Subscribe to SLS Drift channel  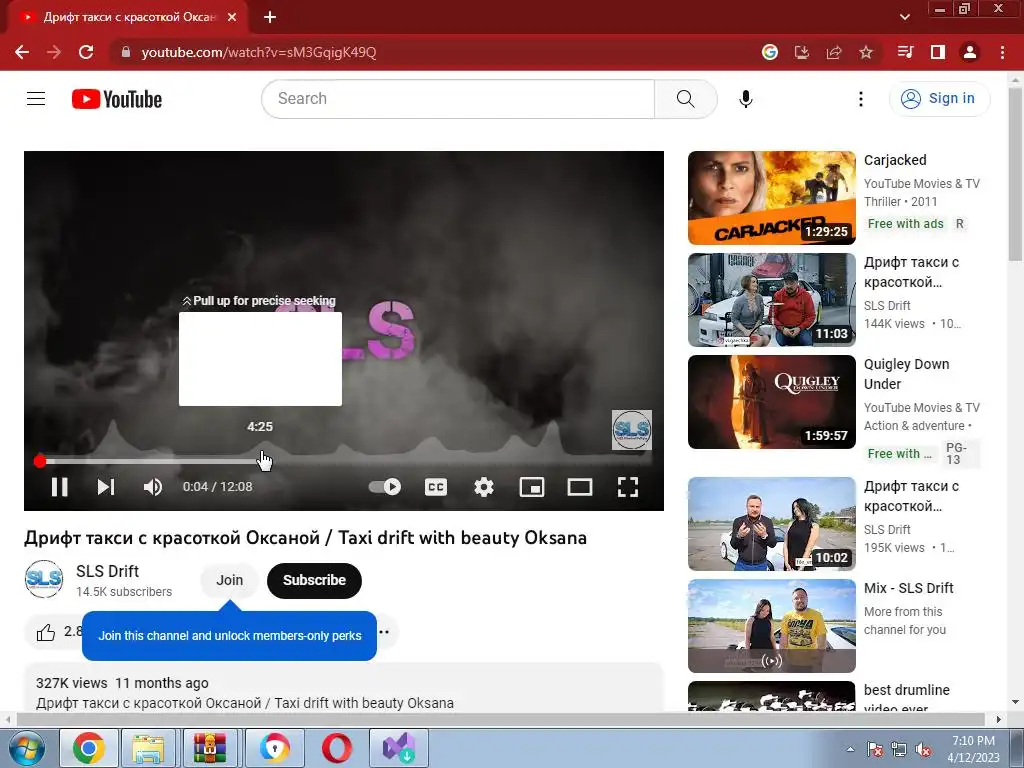coord(314,580)
